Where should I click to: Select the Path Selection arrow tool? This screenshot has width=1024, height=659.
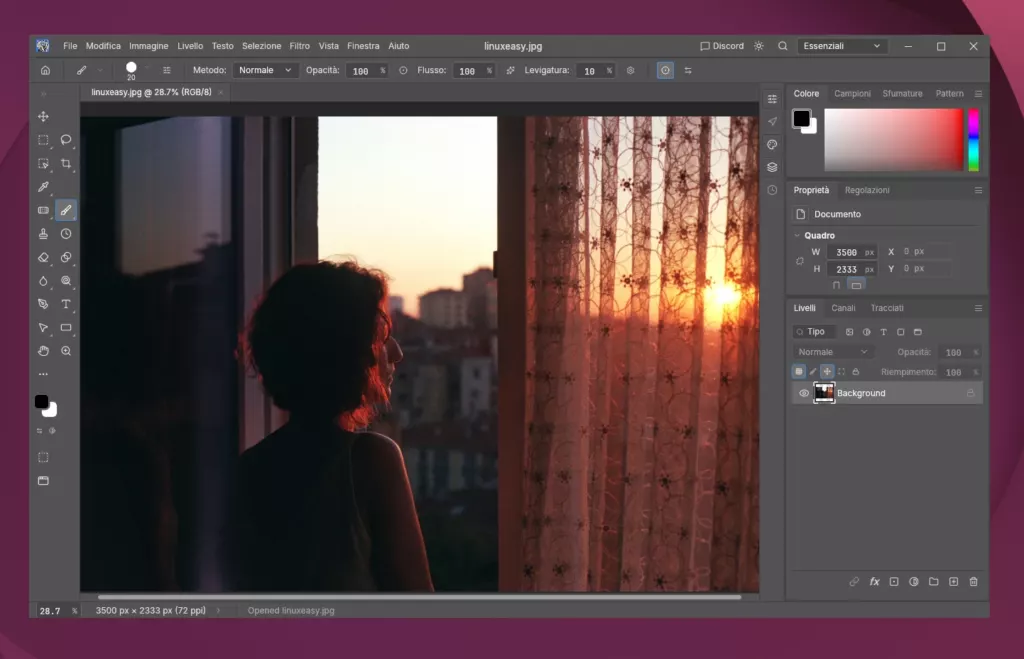(43, 328)
